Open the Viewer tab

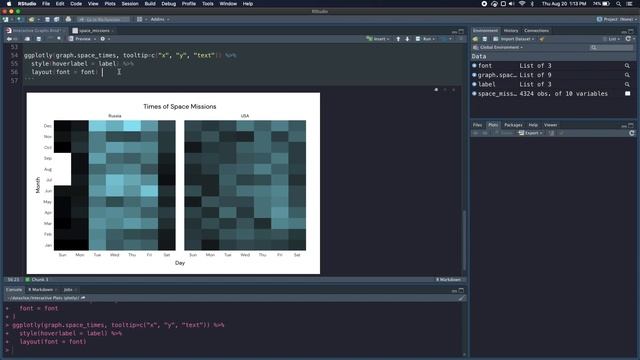[550, 125]
